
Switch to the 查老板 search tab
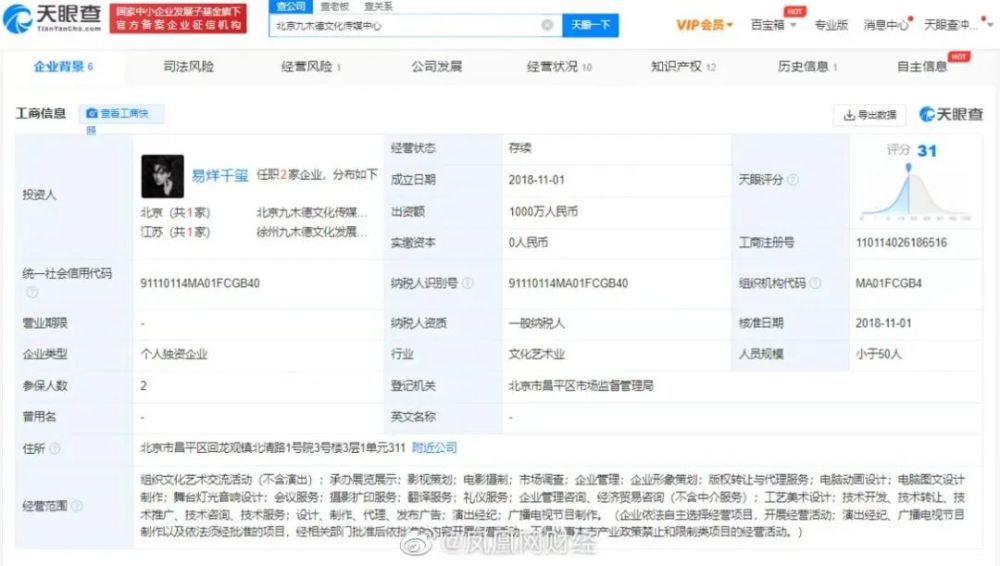334,6
